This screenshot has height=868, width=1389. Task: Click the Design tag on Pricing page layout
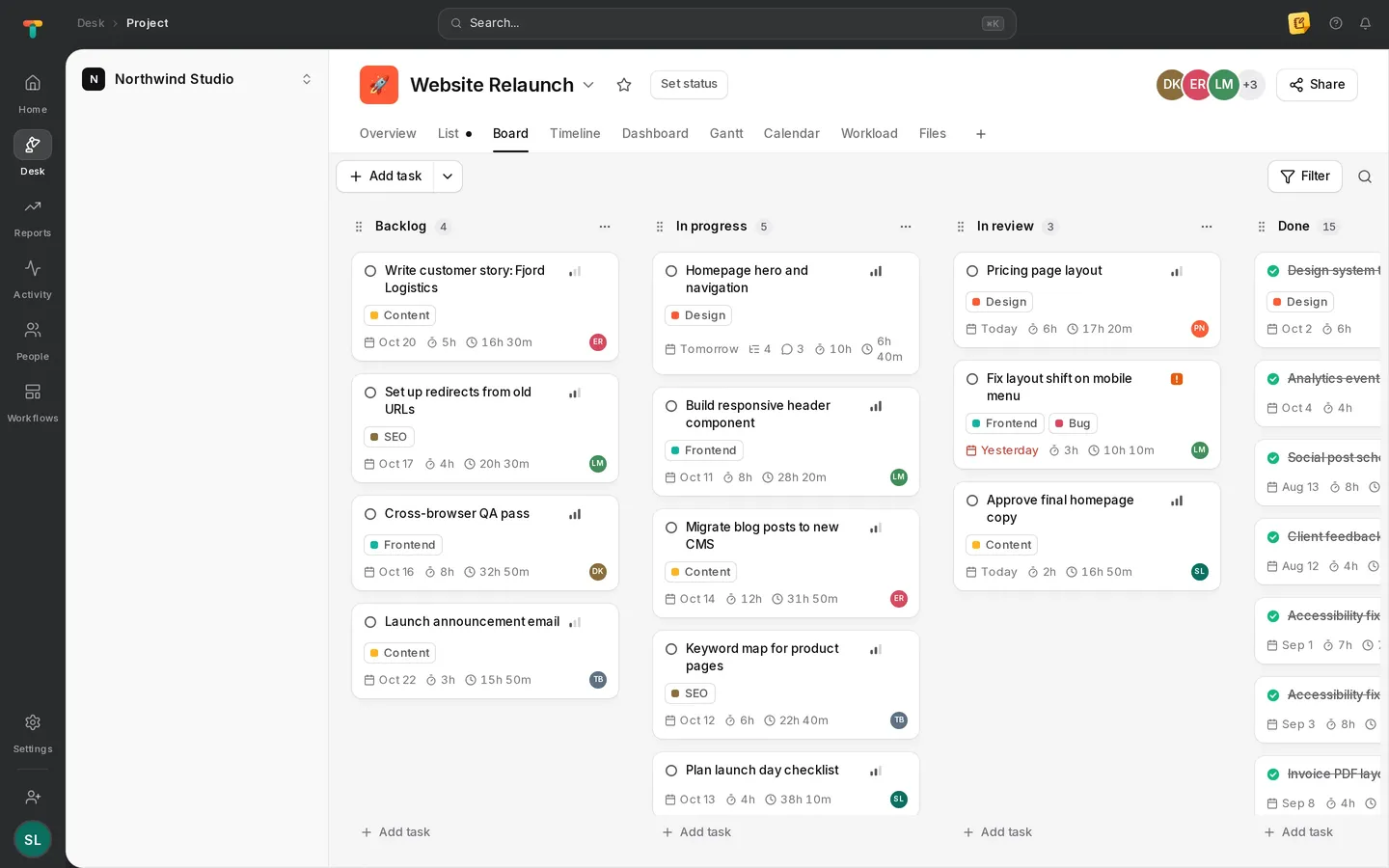point(999,302)
